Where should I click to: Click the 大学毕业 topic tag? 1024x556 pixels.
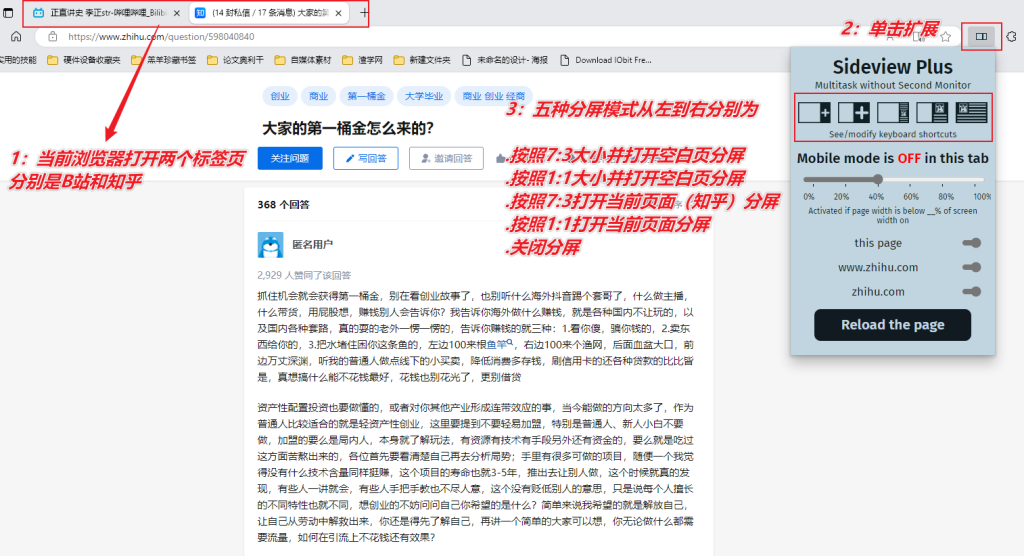[423, 96]
